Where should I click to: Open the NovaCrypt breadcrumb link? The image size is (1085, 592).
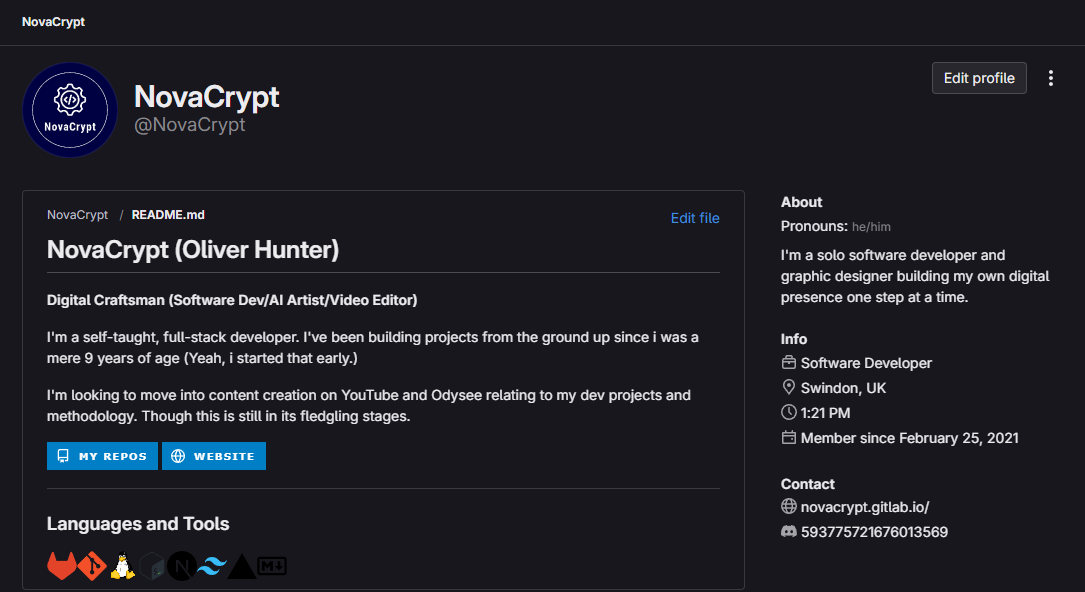(77, 214)
